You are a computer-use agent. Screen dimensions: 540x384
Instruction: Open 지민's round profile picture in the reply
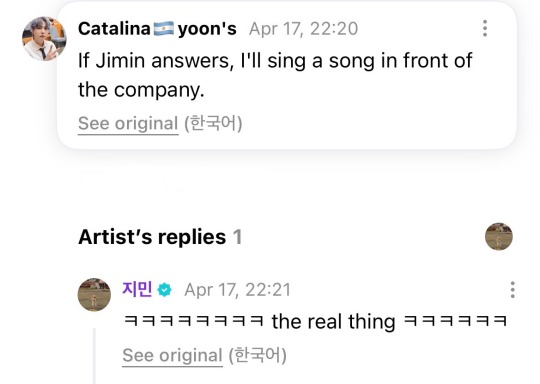pos(94,295)
